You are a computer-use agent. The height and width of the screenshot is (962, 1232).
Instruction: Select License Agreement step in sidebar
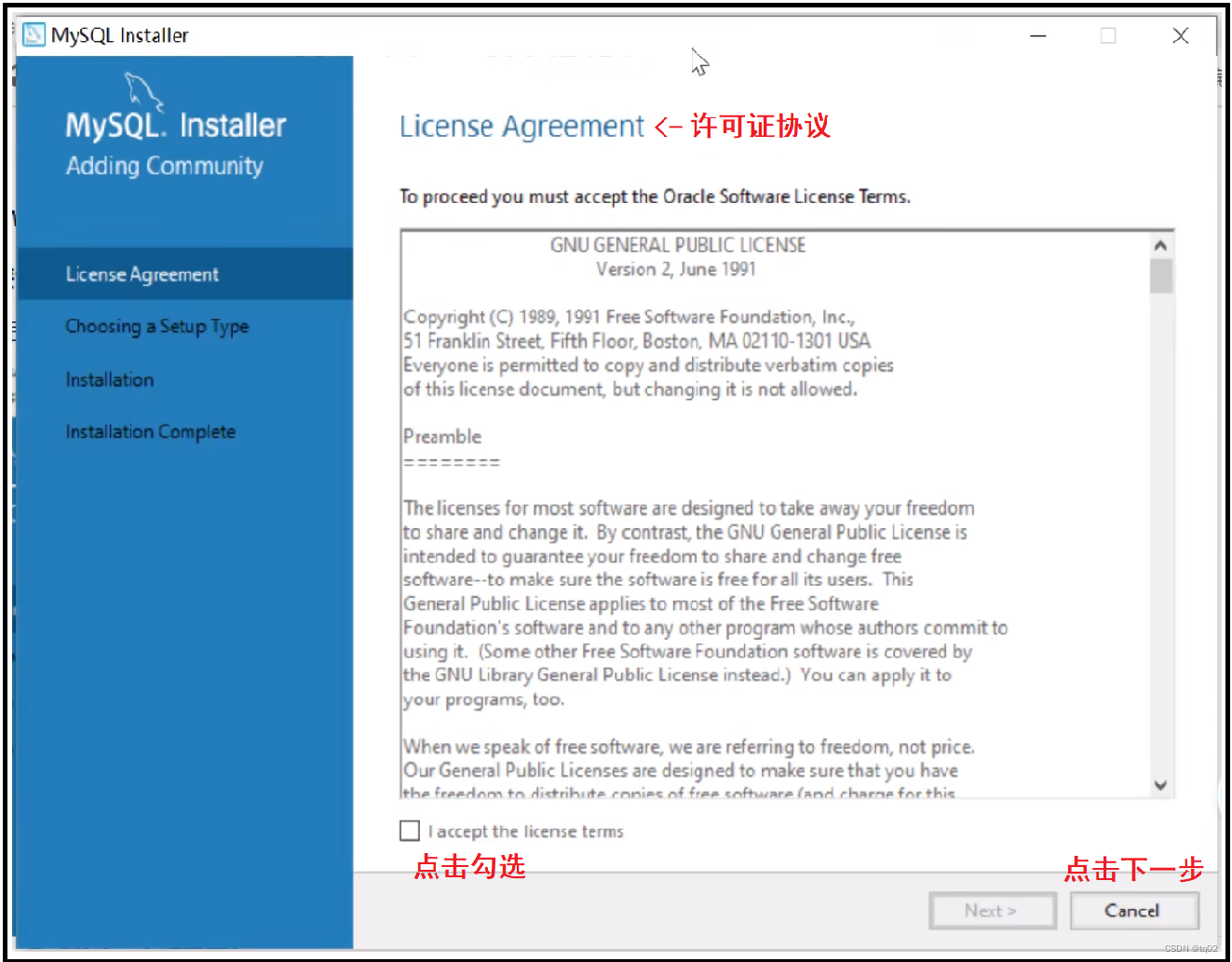pyautogui.click(x=184, y=275)
